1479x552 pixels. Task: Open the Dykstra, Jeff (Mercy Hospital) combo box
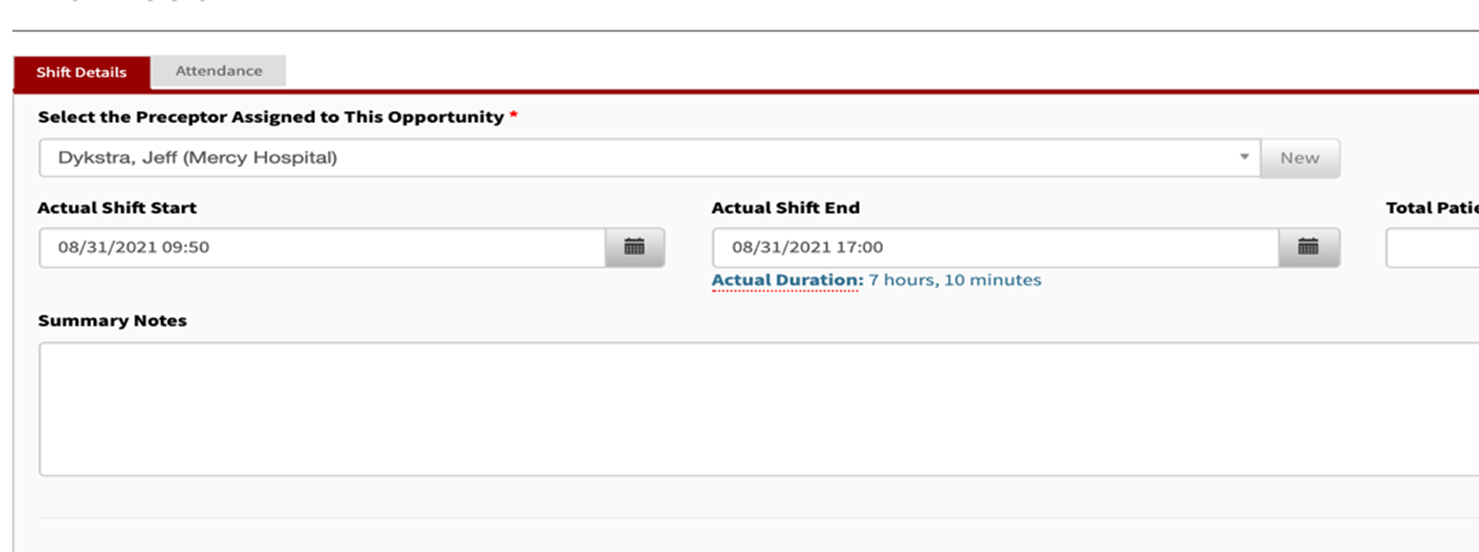[x=649, y=157]
